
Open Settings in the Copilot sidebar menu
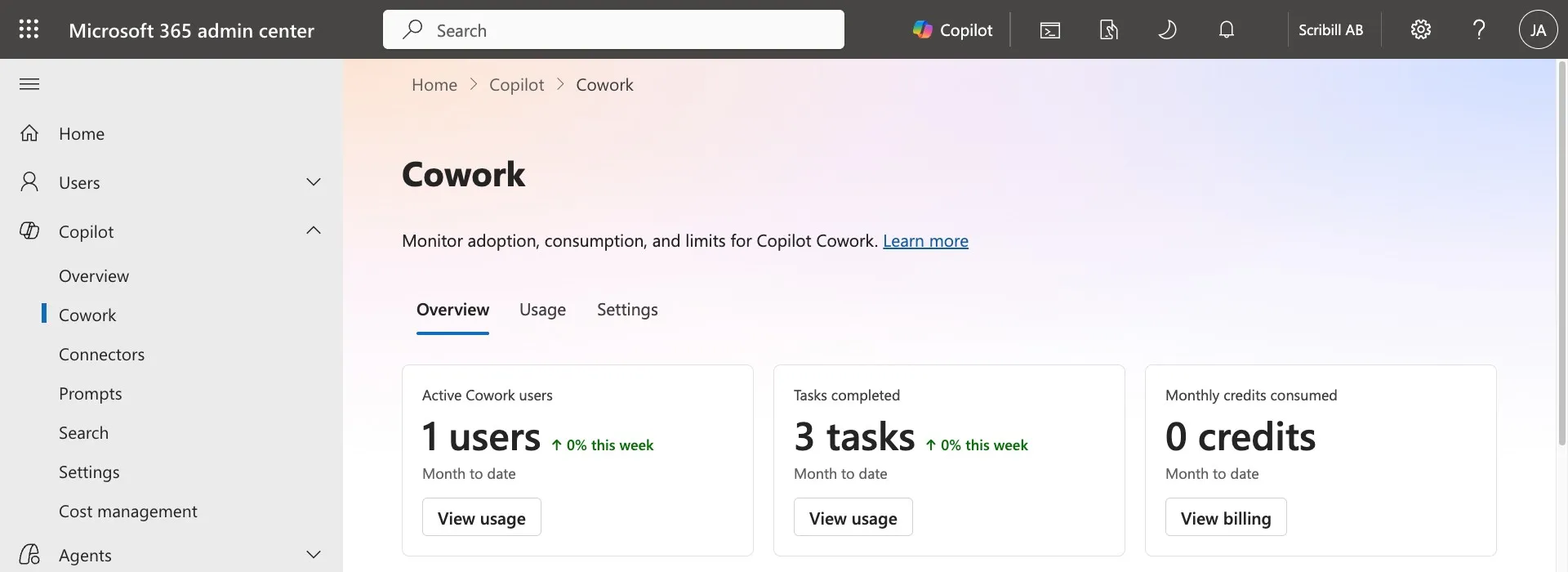pos(89,472)
